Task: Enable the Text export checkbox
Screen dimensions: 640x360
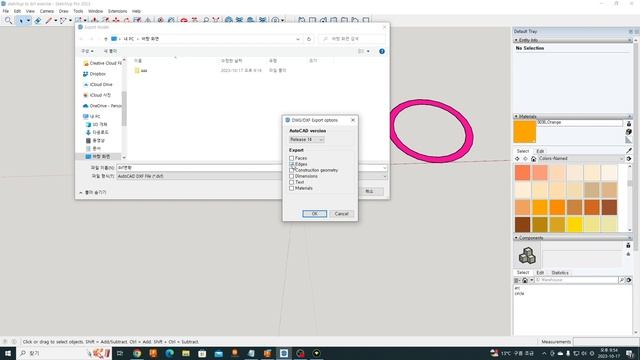Action: pyautogui.click(x=291, y=182)
